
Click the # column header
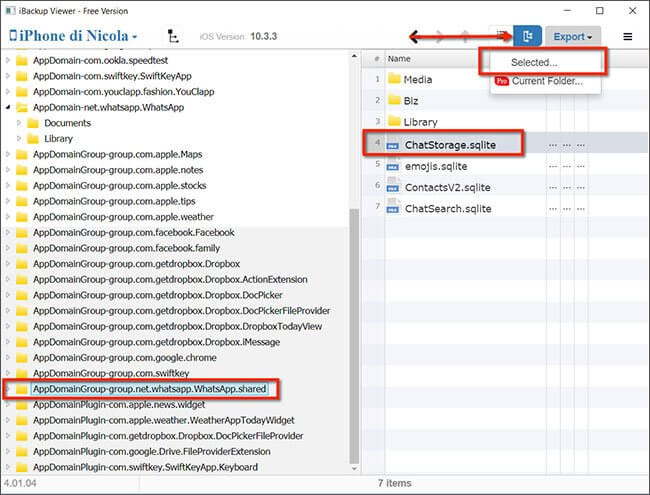pyautogui.click(x=376, y=59)
